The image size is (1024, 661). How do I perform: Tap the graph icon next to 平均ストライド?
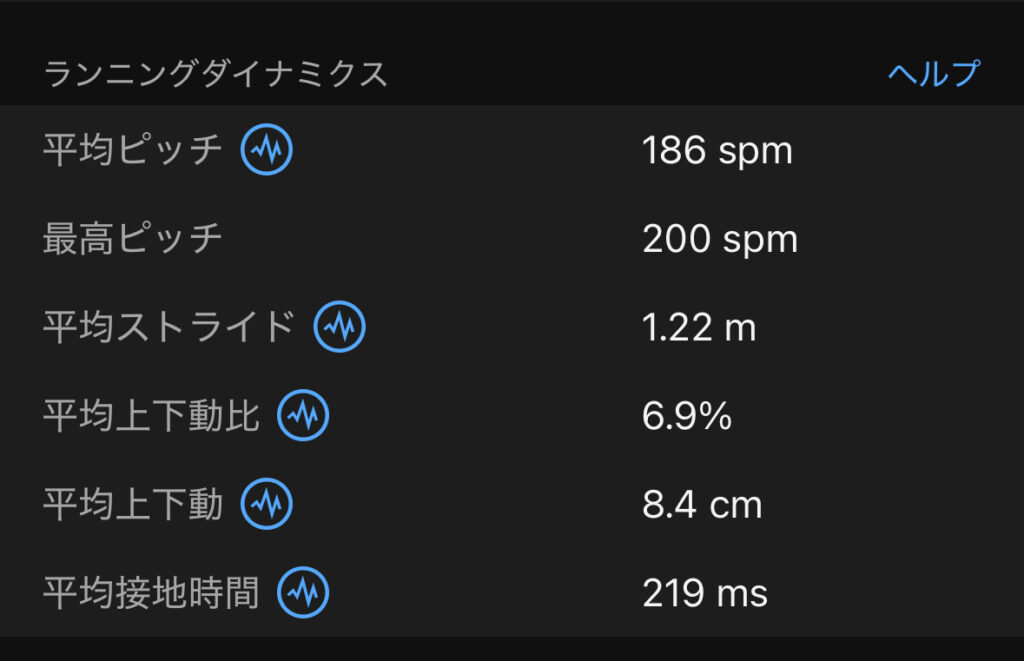click(339, 327)
